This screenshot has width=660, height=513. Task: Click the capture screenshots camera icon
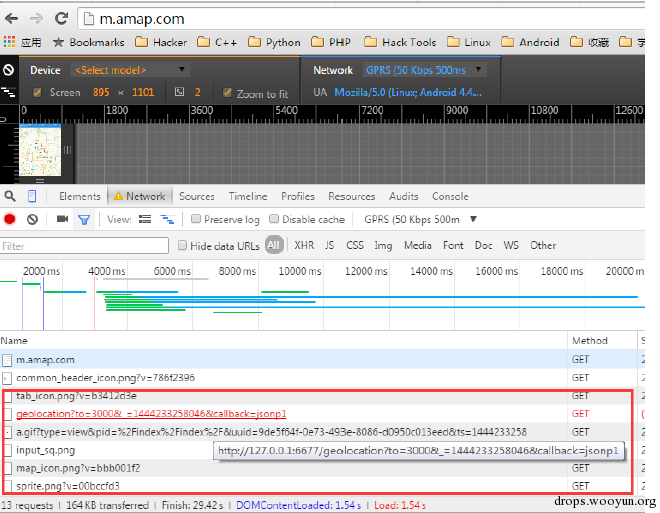pyautogui.click(x=62, y=219)
